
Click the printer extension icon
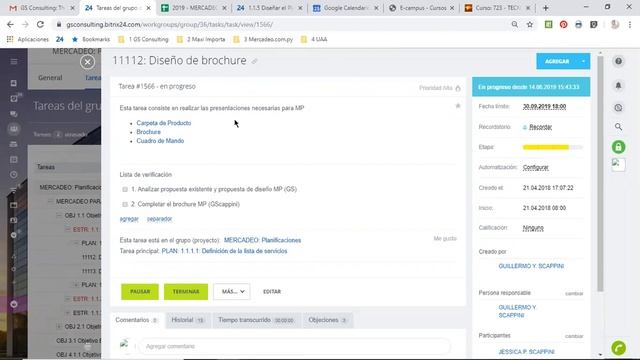(578, 24)
